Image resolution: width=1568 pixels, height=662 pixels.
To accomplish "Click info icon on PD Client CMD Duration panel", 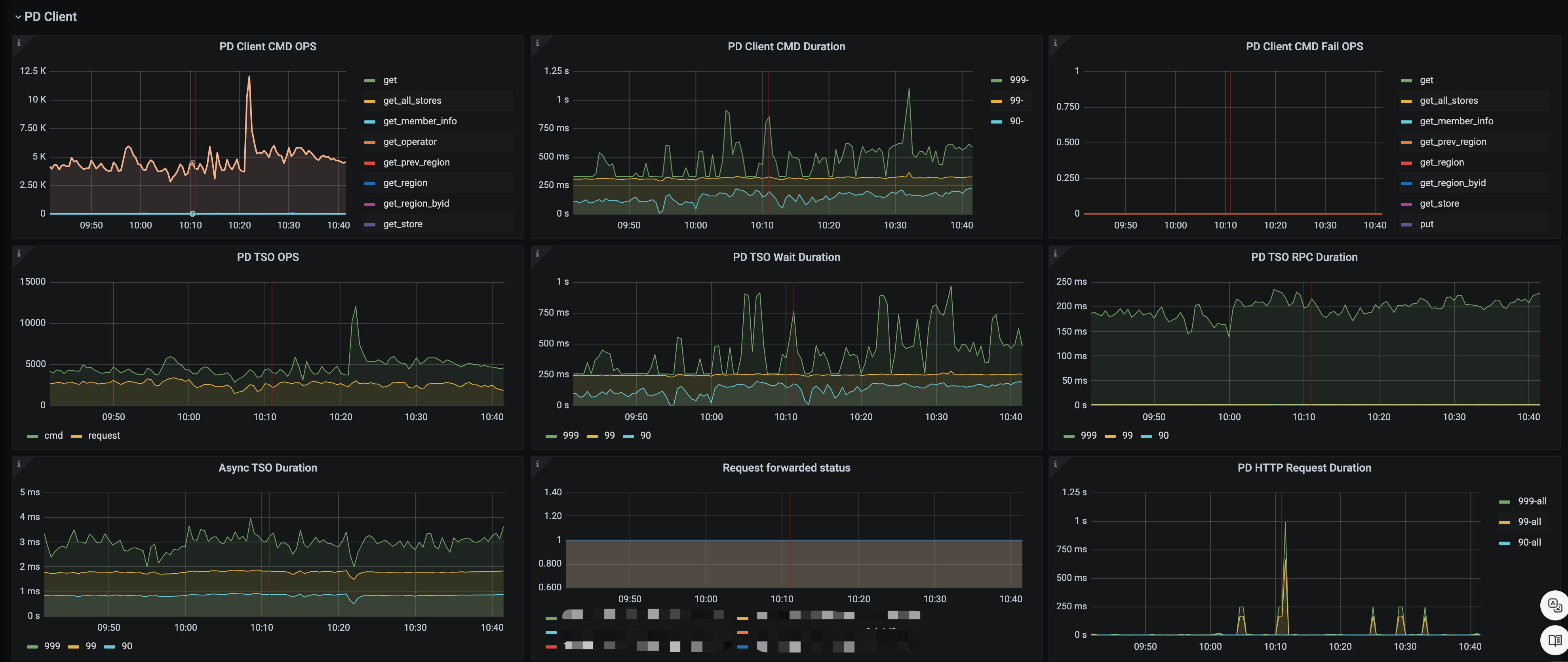I will [537, 43].
